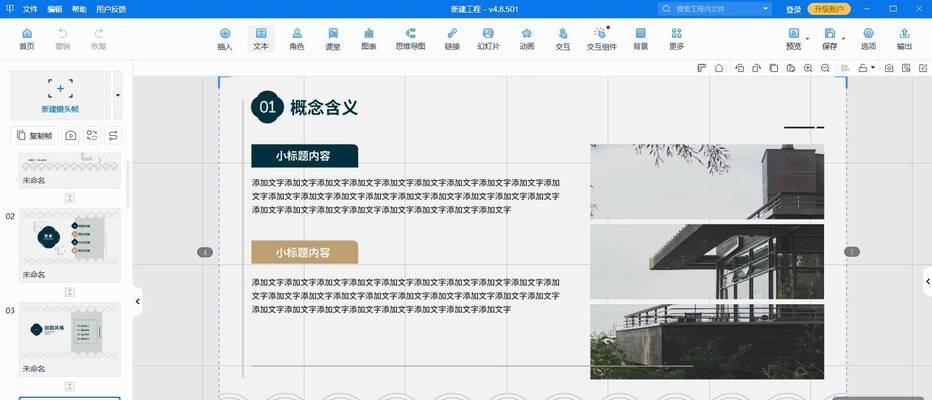The image size is (932, 400).
Task: Zoom in on the canvas
Action: 808,68
